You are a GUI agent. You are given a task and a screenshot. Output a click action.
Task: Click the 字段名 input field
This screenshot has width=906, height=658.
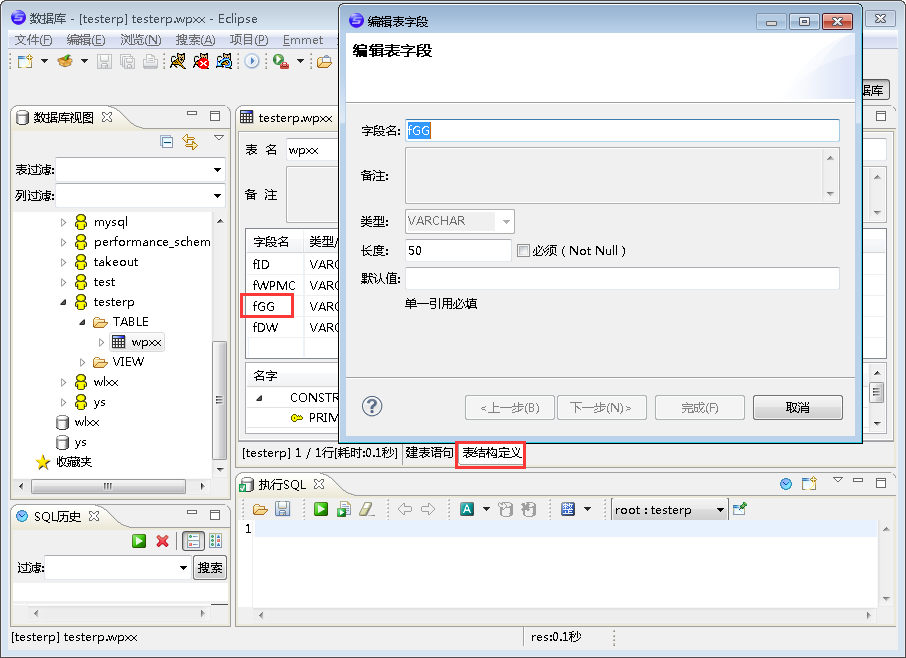(622, 131)
